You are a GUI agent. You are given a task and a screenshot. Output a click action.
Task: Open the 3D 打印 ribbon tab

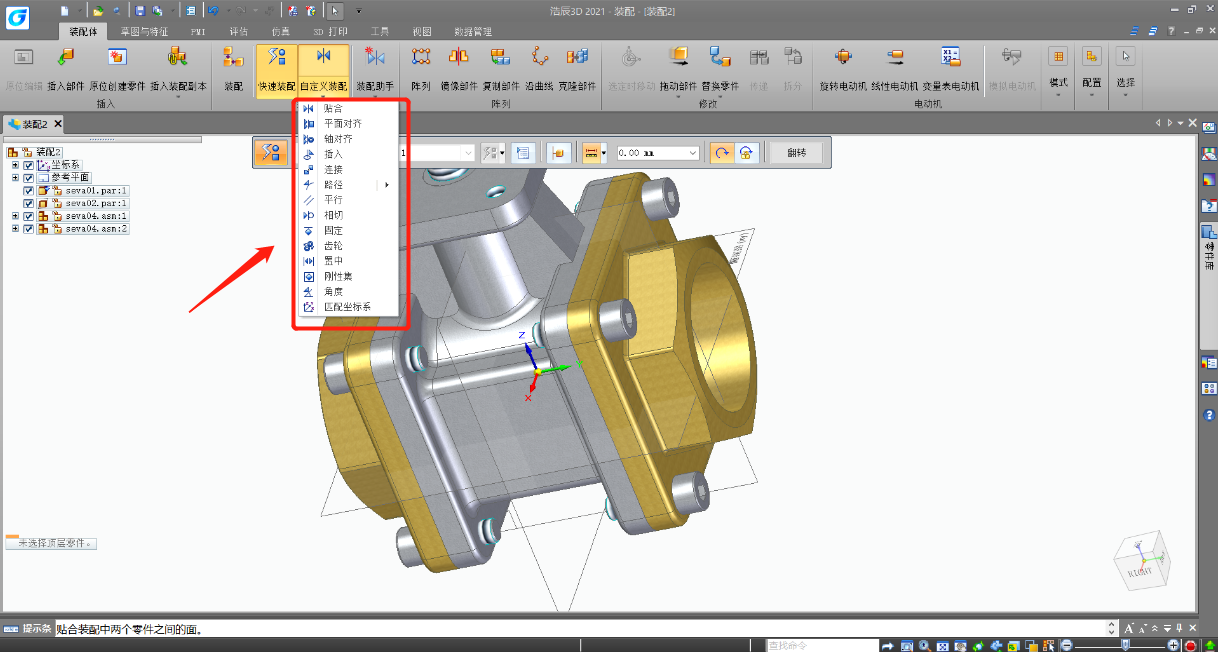pyautogui.click(x=331, y=31)
